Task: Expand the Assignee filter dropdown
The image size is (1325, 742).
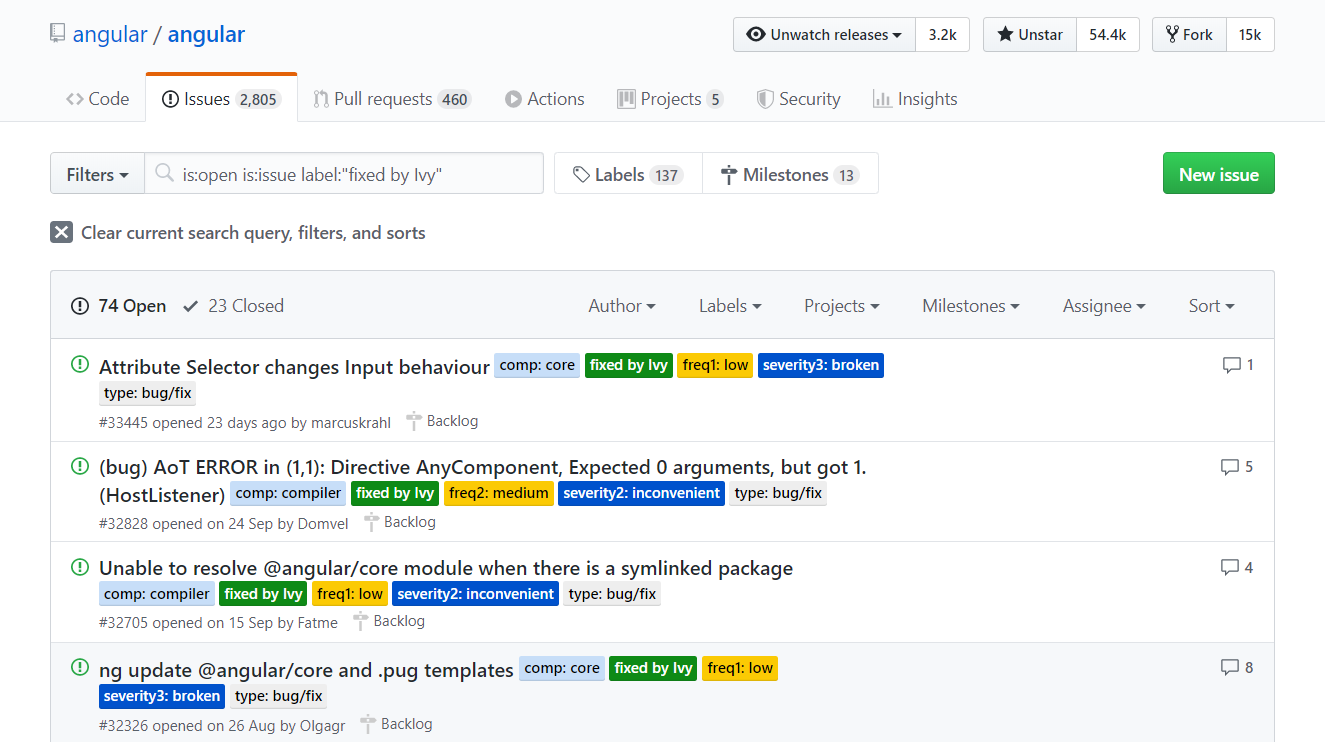Action: tap(1104, 306)
